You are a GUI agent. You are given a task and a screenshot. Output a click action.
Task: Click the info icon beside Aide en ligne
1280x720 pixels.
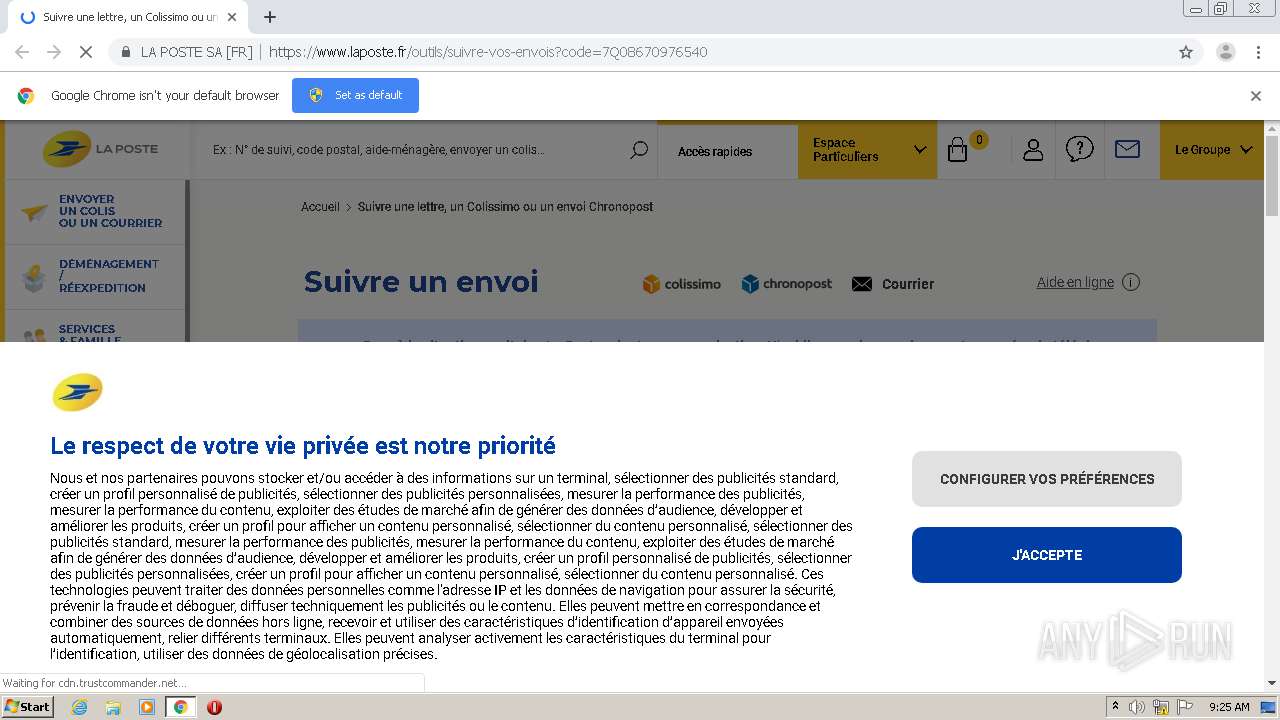[x=1131, y=282]
